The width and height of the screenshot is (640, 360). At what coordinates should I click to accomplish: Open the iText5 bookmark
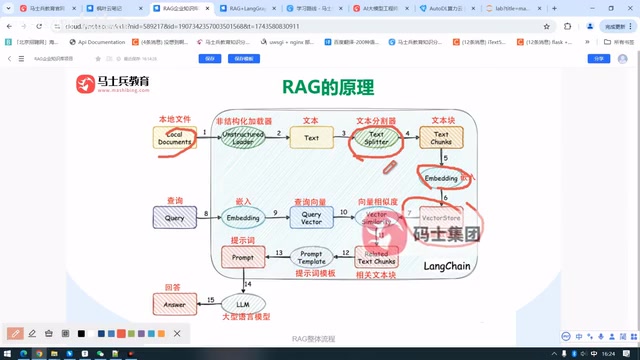479,42
